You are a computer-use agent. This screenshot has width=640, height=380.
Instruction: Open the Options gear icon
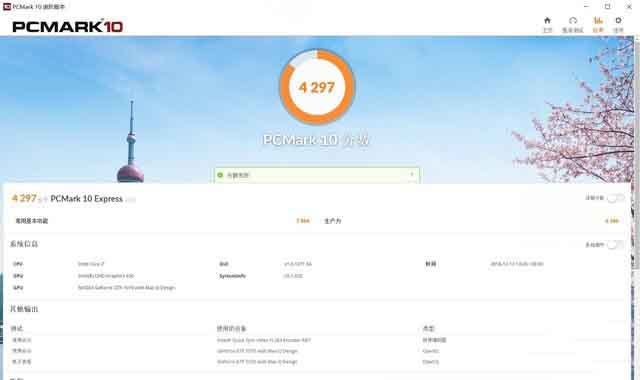pos(618,21)
